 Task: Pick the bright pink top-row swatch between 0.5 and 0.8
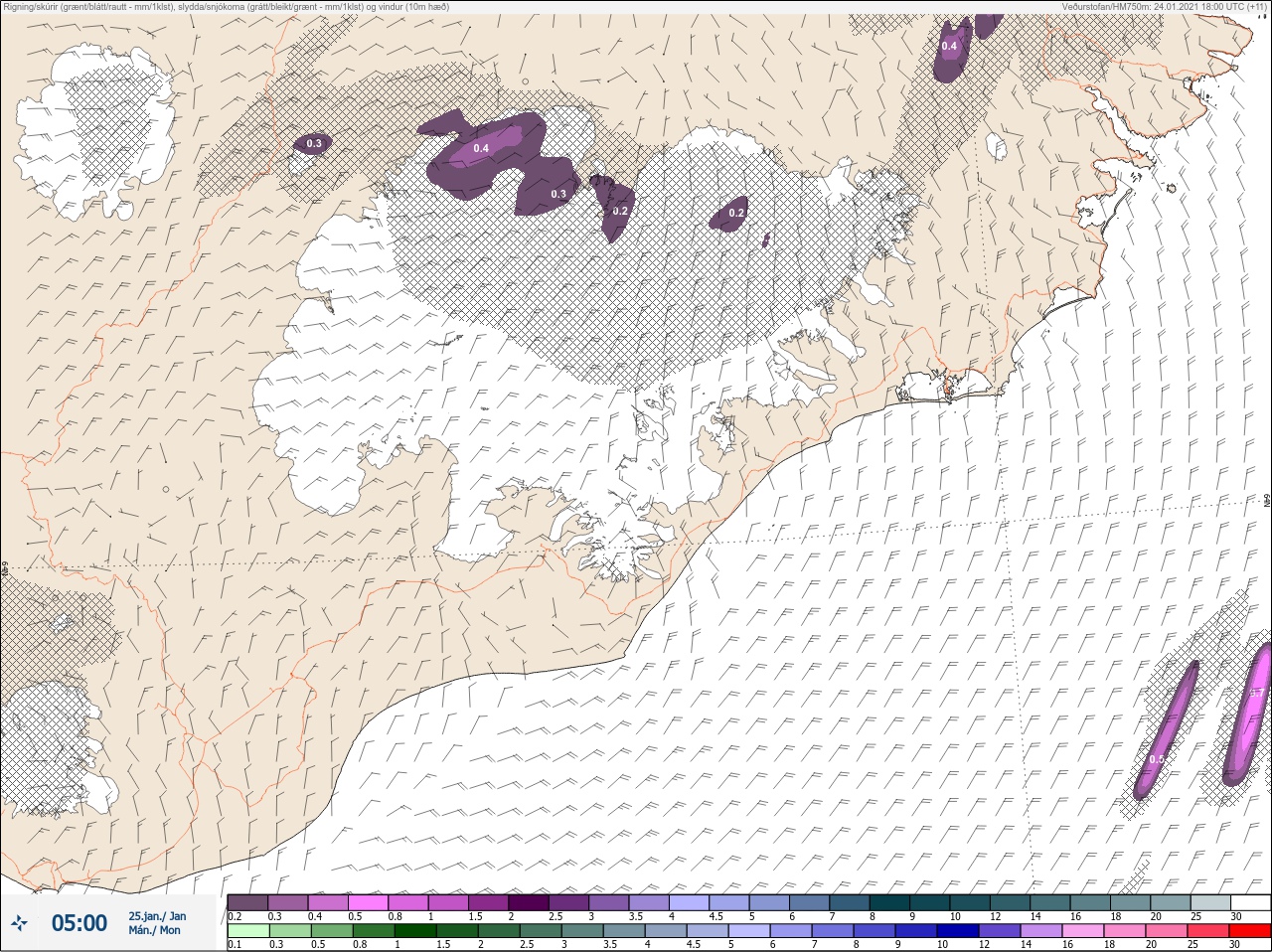(x=370, y=902)
